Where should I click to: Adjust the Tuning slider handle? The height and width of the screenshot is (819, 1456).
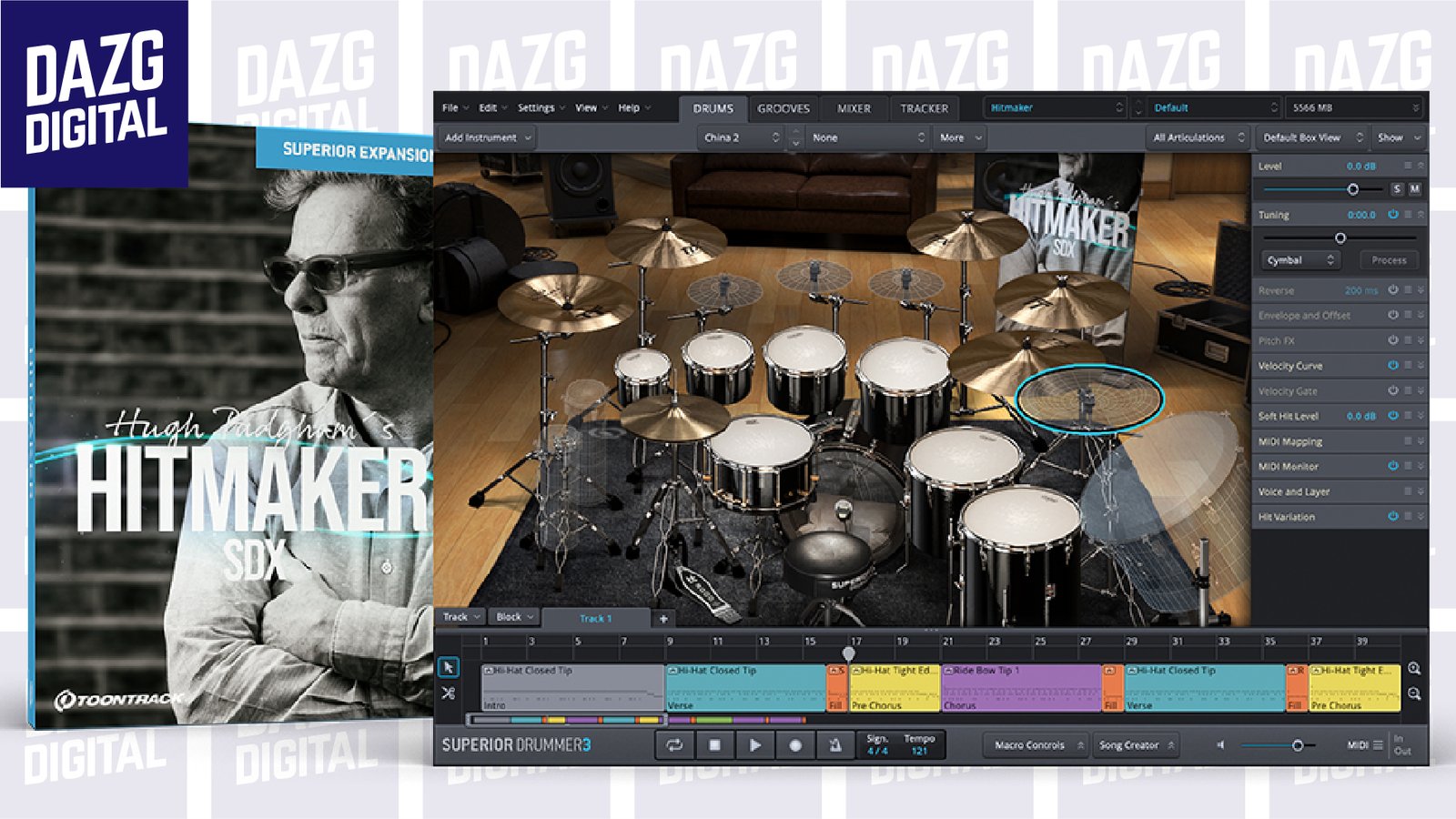coord(1340,238)
